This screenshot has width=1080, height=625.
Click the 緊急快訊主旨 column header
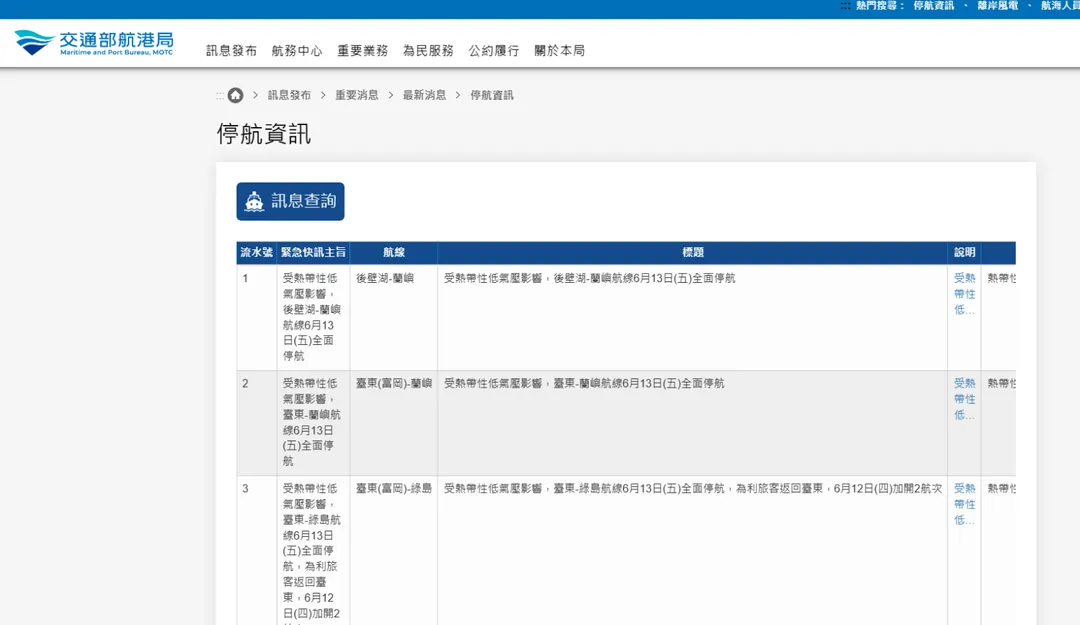(x=313, y=252)
